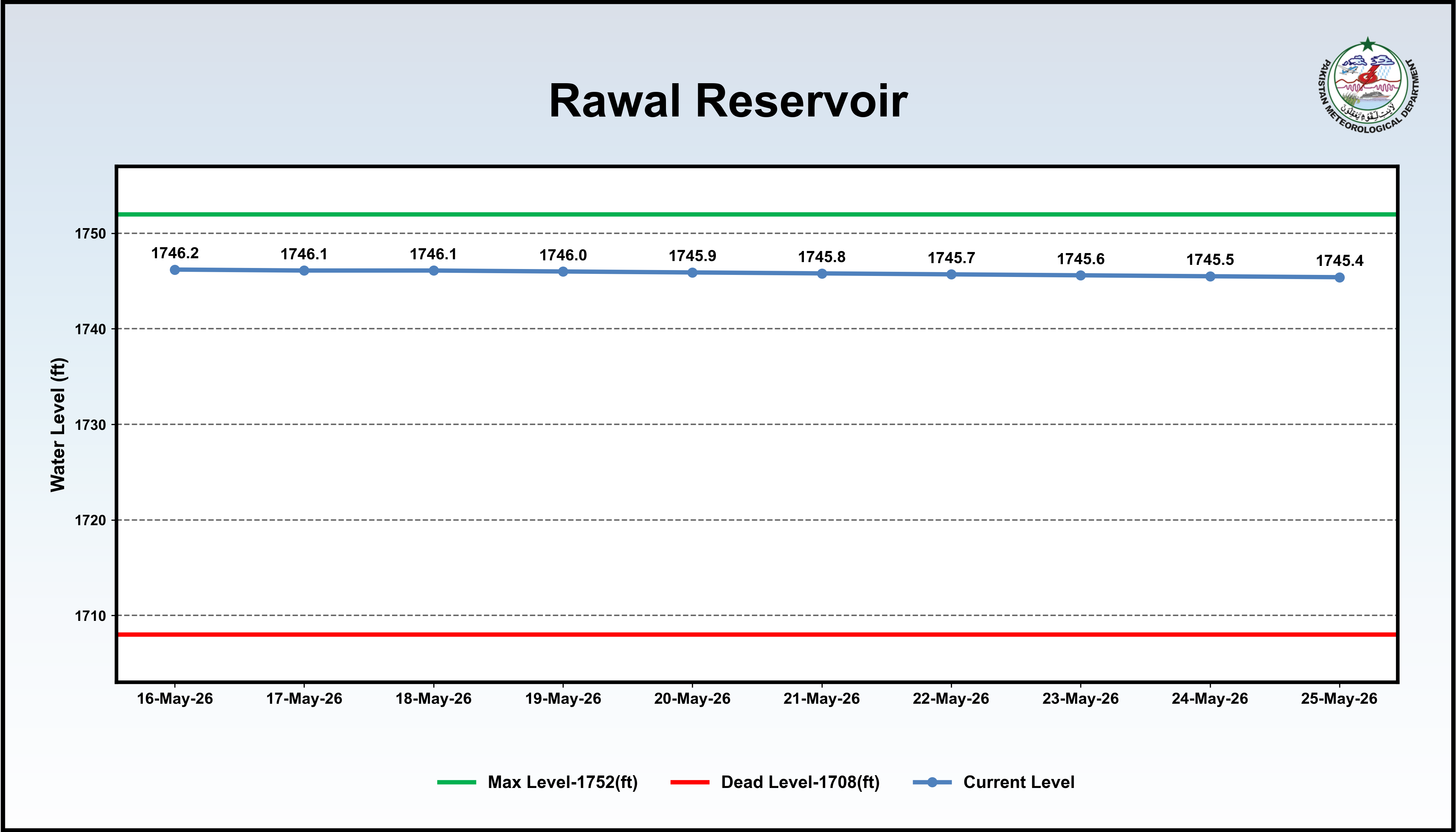Screen dimensions: 1456x832
Task: Click the 1745.6 value label
Action: tap(1081, 259)
